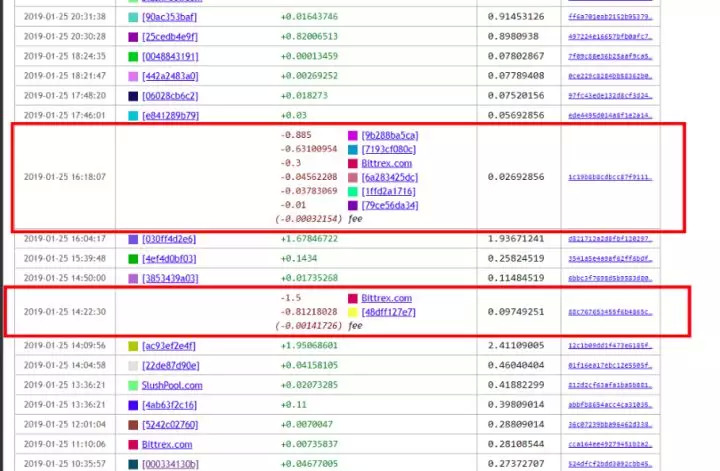The image size is (720, 471).
Task: Select amount +0.1434
Action: tap(299, 258)
